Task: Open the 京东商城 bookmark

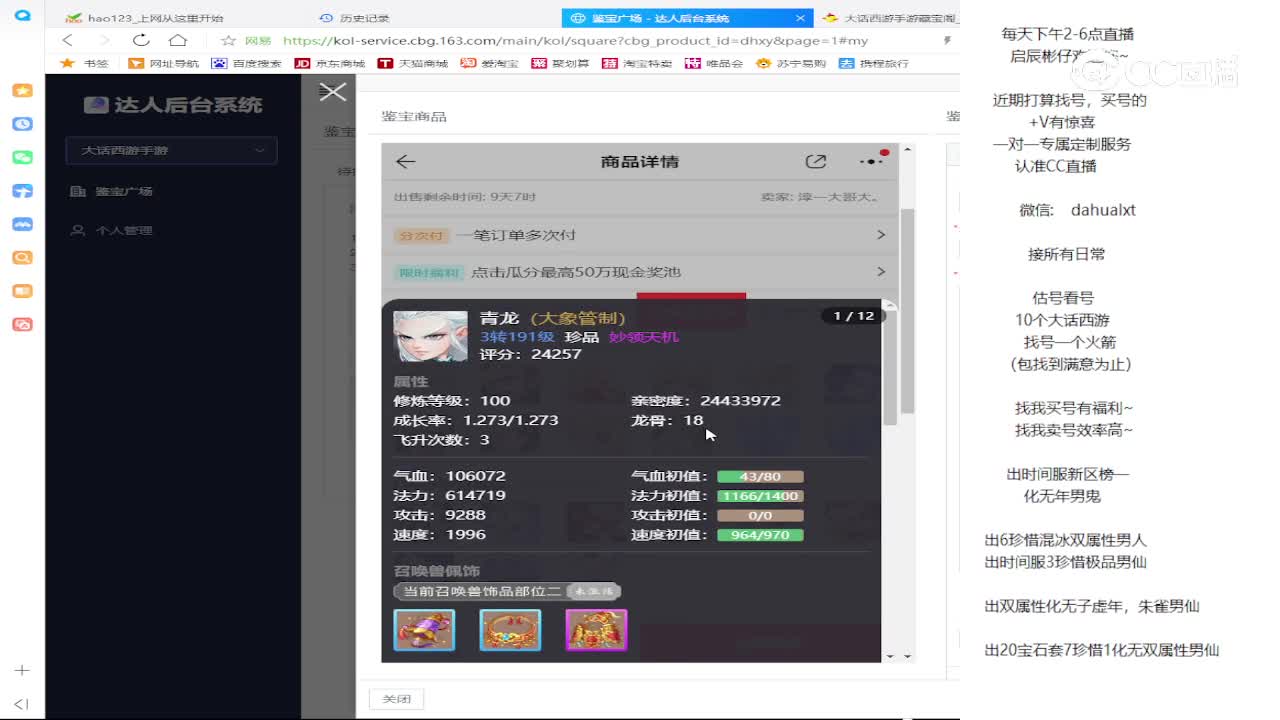Action: [x=330, y=63]
